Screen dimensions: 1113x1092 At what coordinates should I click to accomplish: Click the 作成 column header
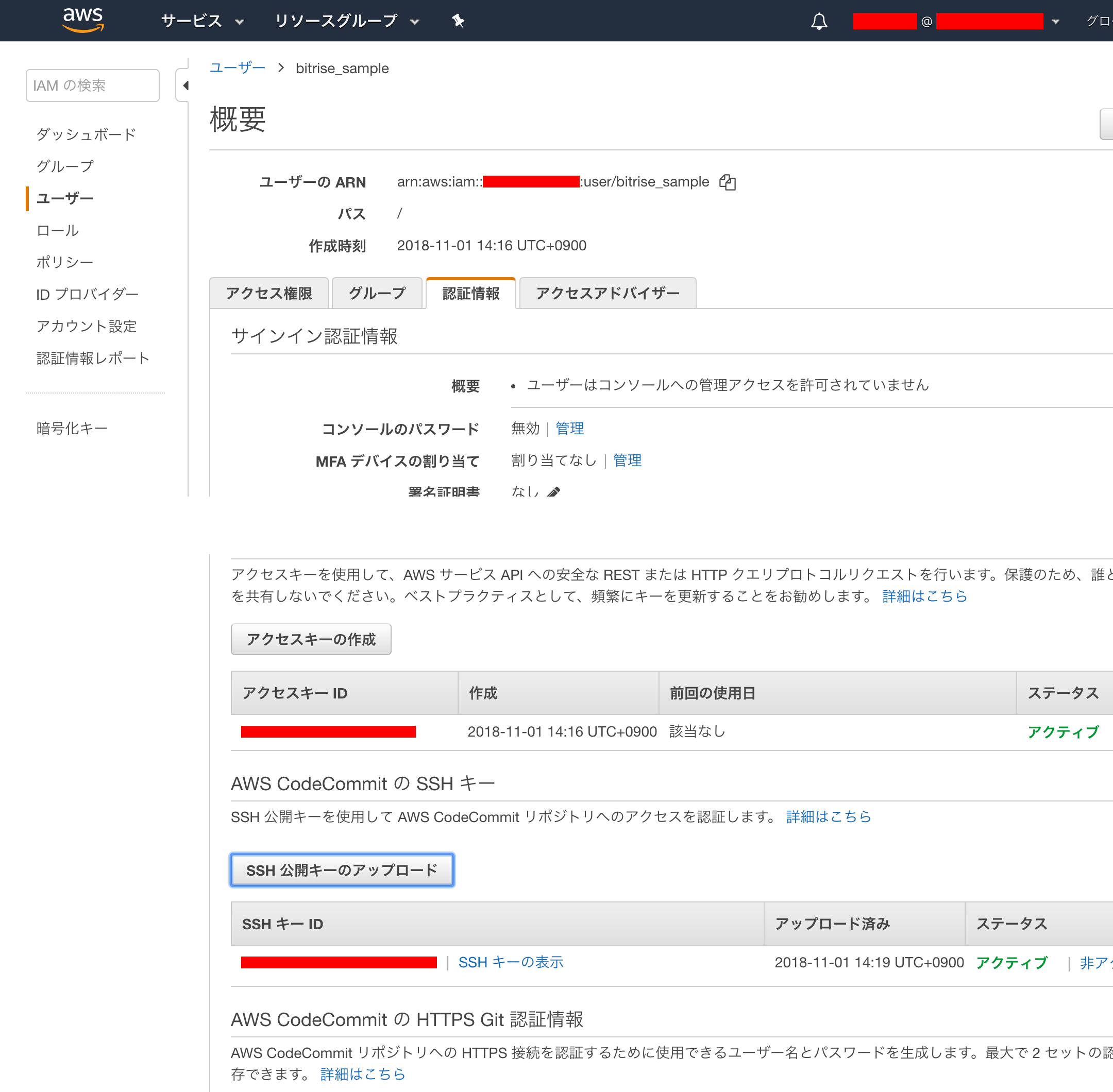click(558, 693)
